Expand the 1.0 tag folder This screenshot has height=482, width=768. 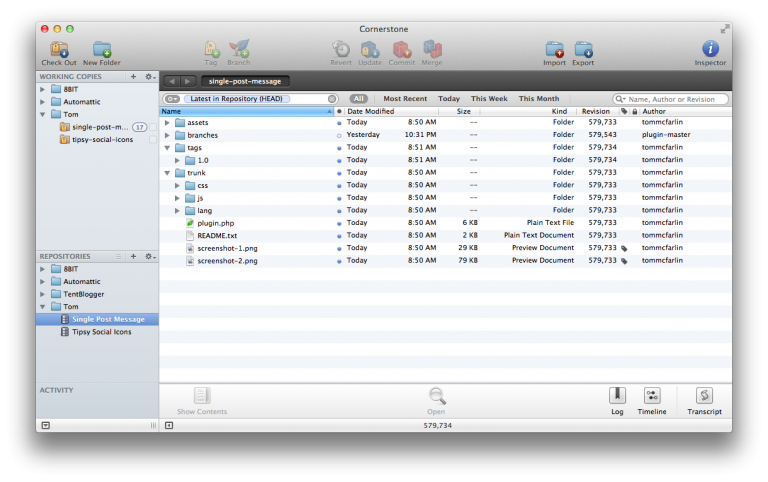pyautogui.click(x=177, y=161)
